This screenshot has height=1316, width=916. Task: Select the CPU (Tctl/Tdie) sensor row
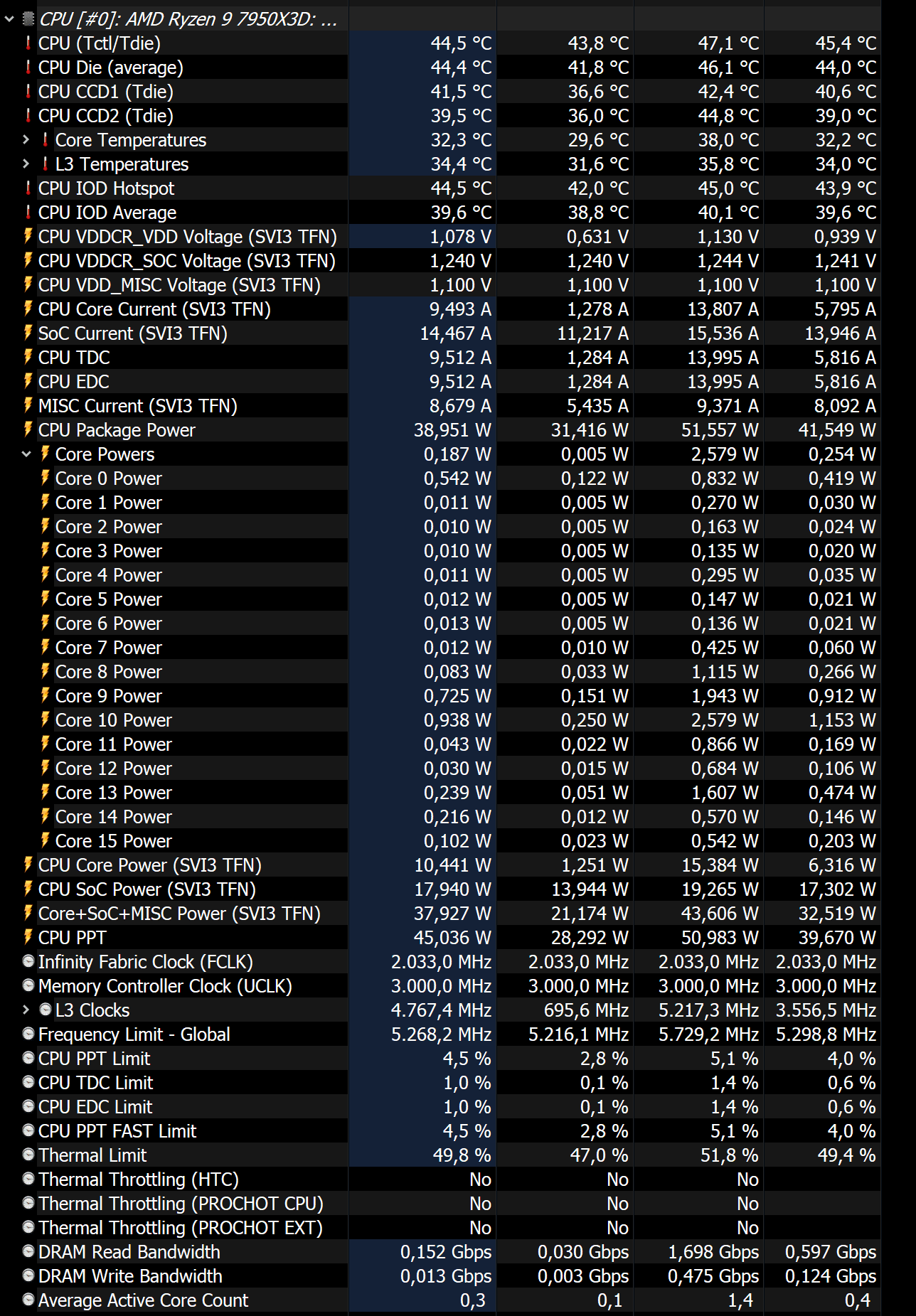pyautogui.click(x=440, y=43)
